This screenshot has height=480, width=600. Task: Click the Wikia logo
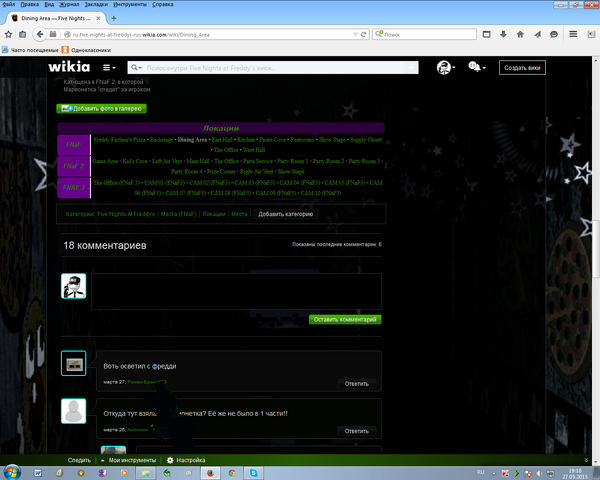tap(69, 67)
